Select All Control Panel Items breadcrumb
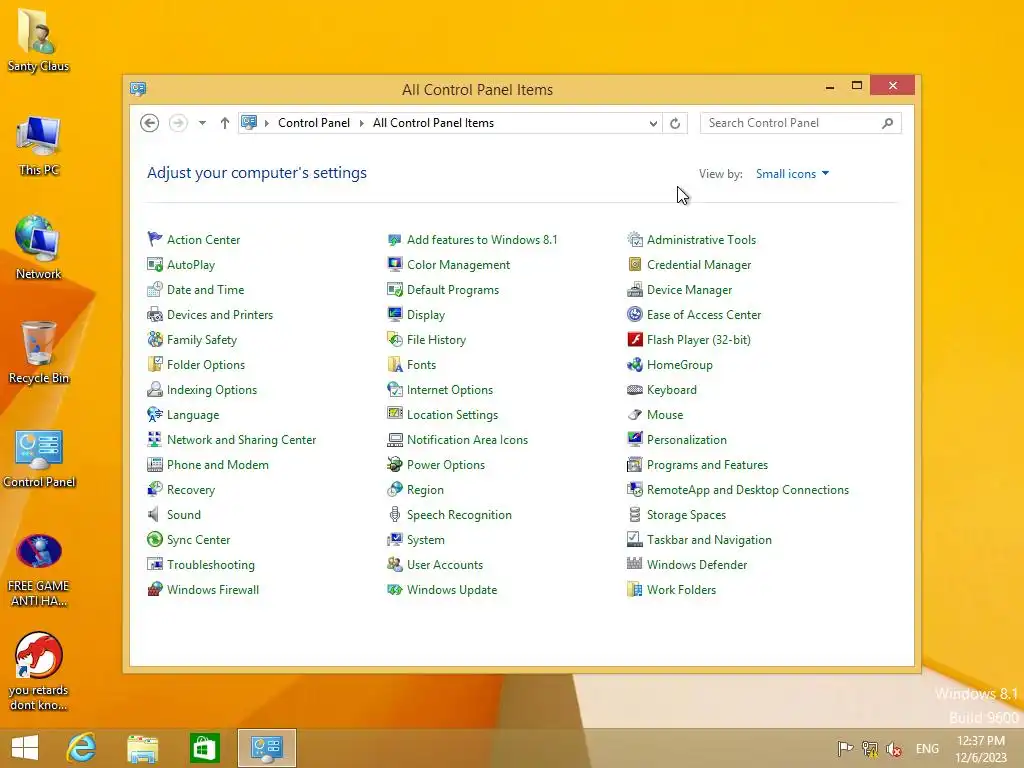This screenshot has width=1024, height=768. [x=433, y=123]
